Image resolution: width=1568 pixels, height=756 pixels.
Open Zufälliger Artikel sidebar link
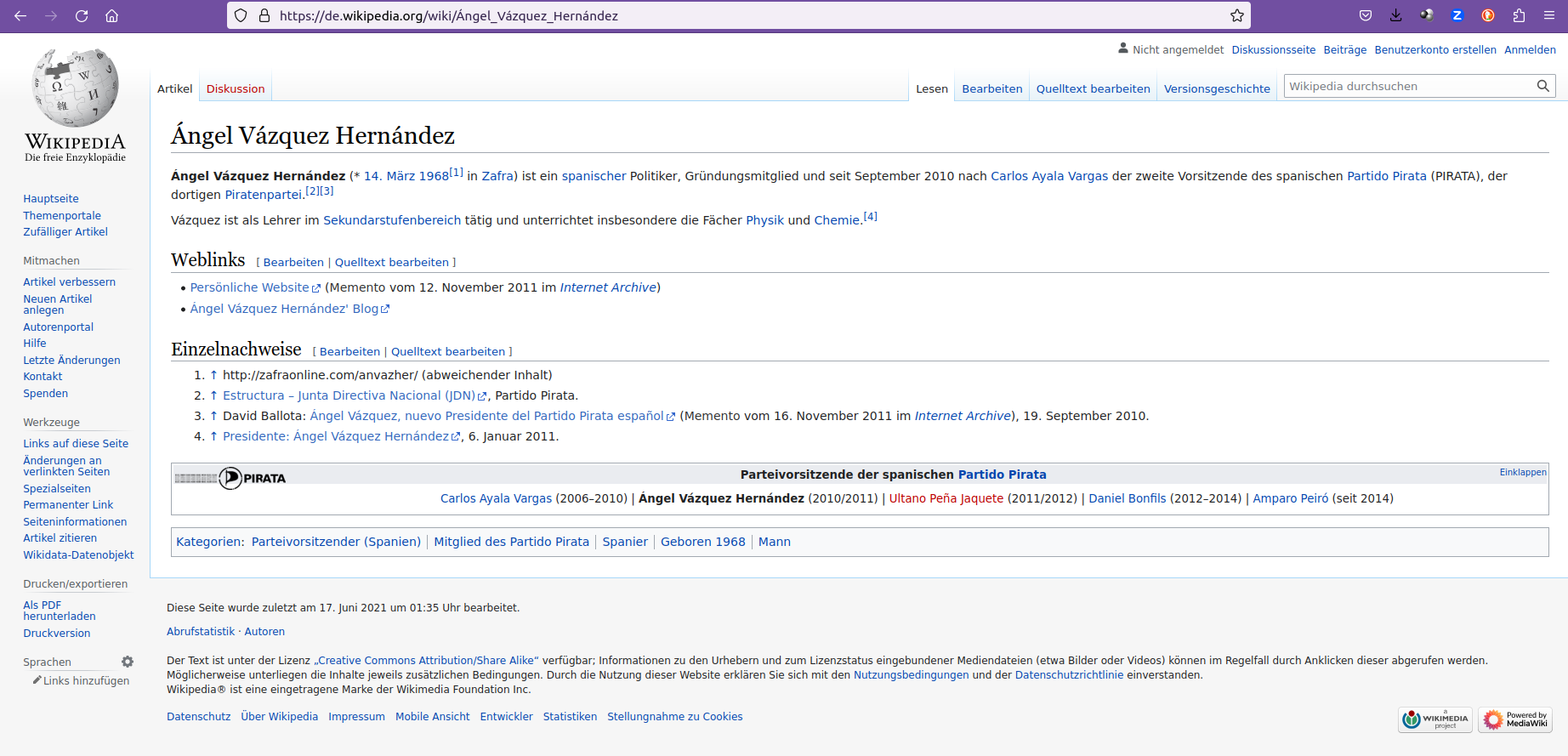point(65,232)
